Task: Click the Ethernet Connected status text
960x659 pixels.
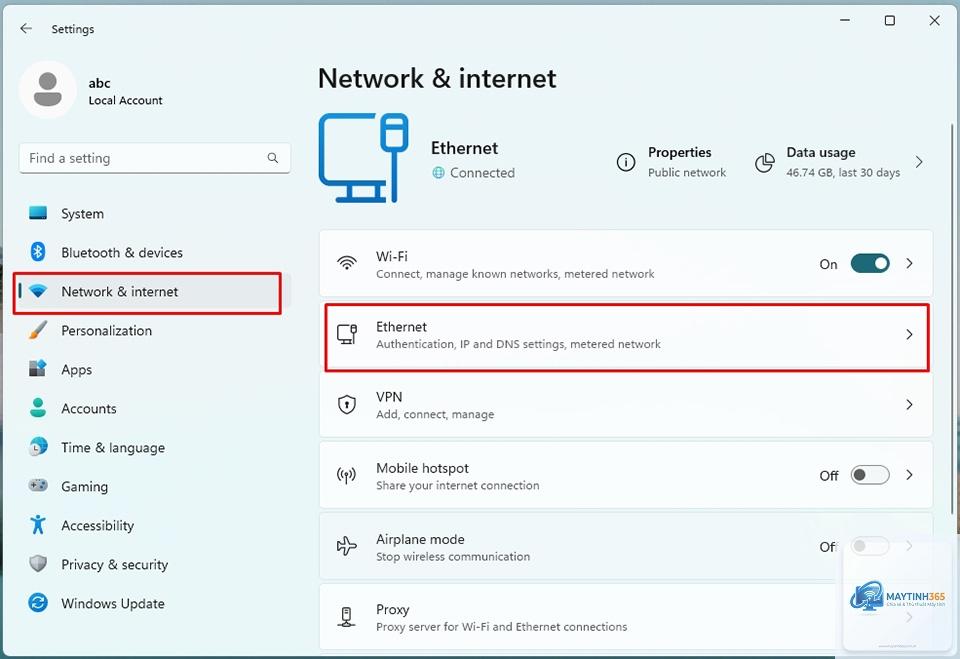Action: pos(482,173)
